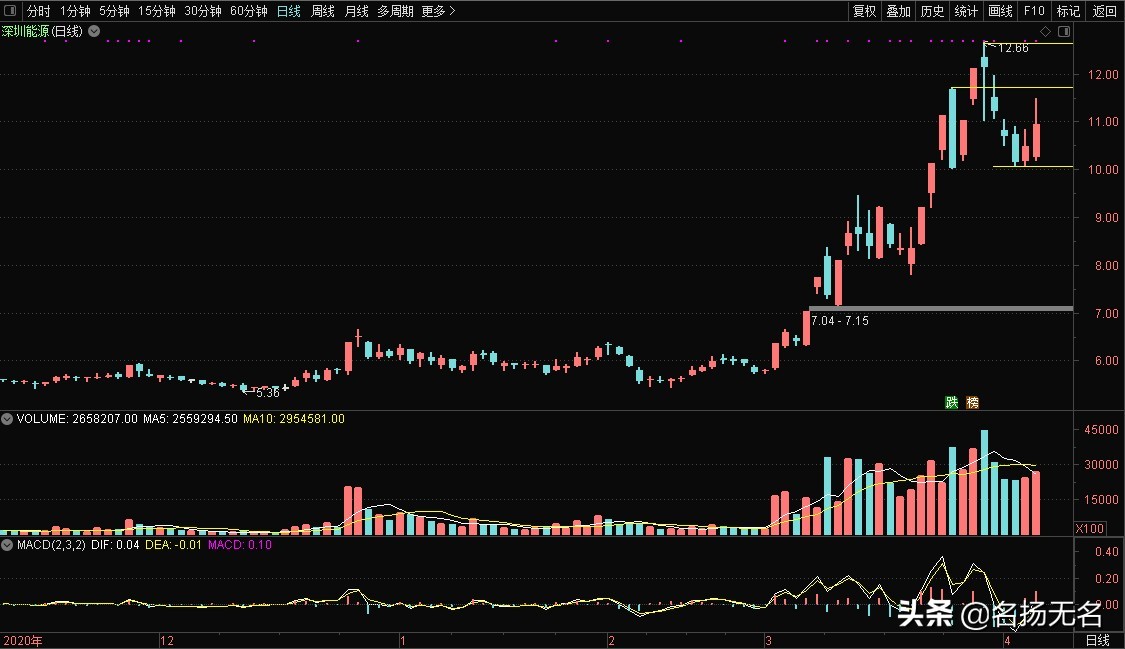Viewport: 1125px width, 649px height.
Task: Click the 3 month marker on axis
Action: coord(768,640)
